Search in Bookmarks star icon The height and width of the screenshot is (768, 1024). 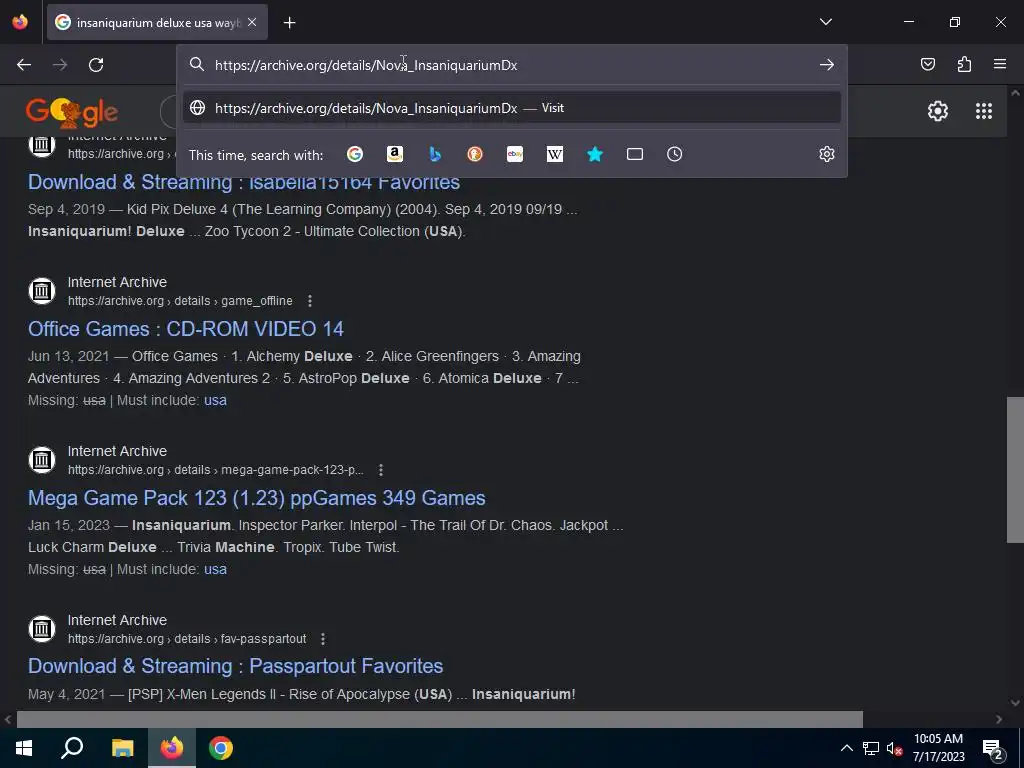(x=595, y=154)
